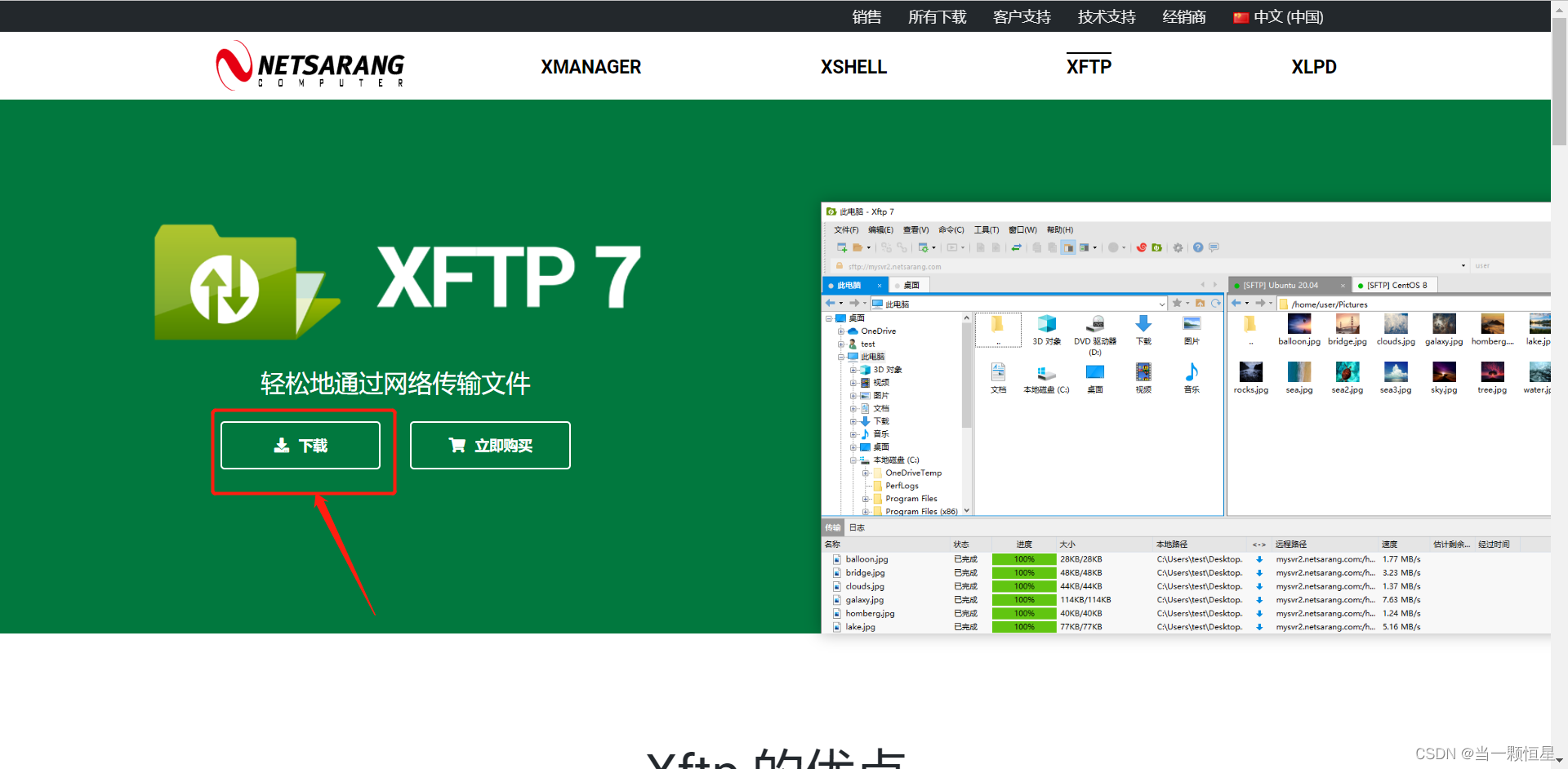Screen dimensions: 1568x769
Task: Click the red Xshell swirl icon
Action: [1142, 247]
